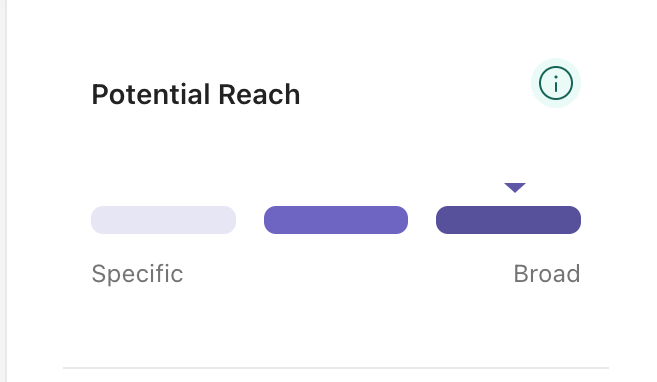Select the third segment of the reach meter
This screenshot has height=382, width=657.
tap(508, 220)
